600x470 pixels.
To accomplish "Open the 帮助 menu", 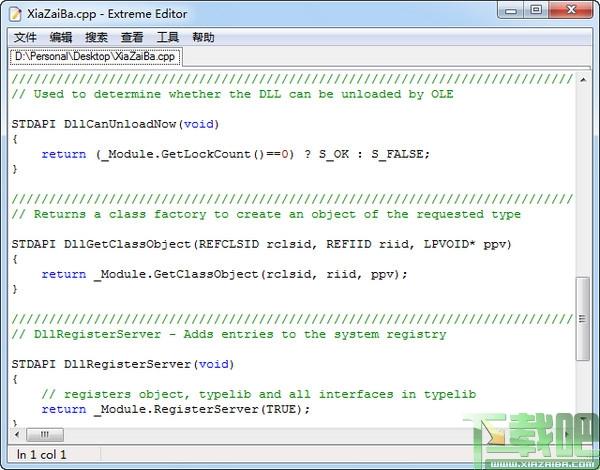I will 203,37.
